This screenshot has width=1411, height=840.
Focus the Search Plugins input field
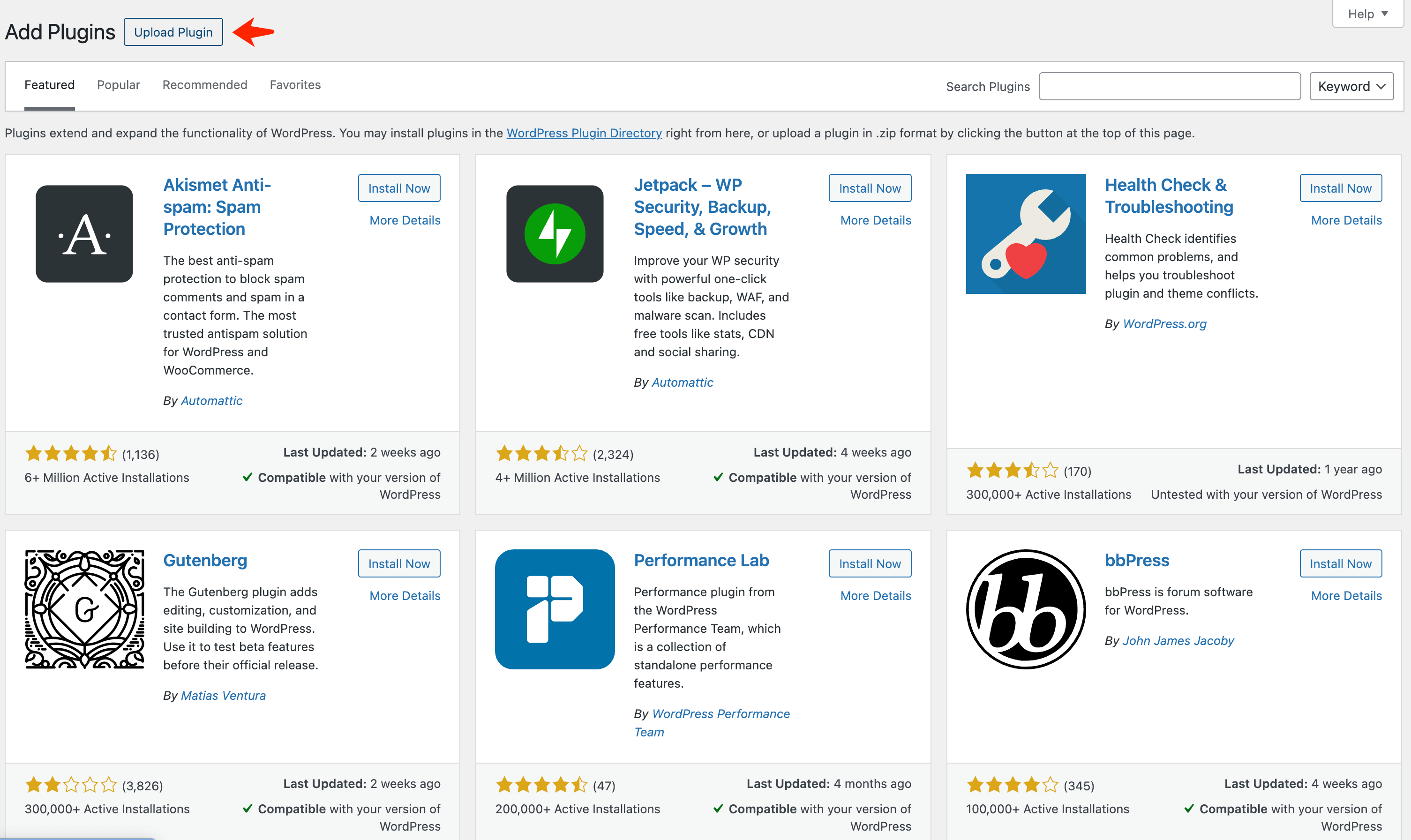(x=1169, y=86)
